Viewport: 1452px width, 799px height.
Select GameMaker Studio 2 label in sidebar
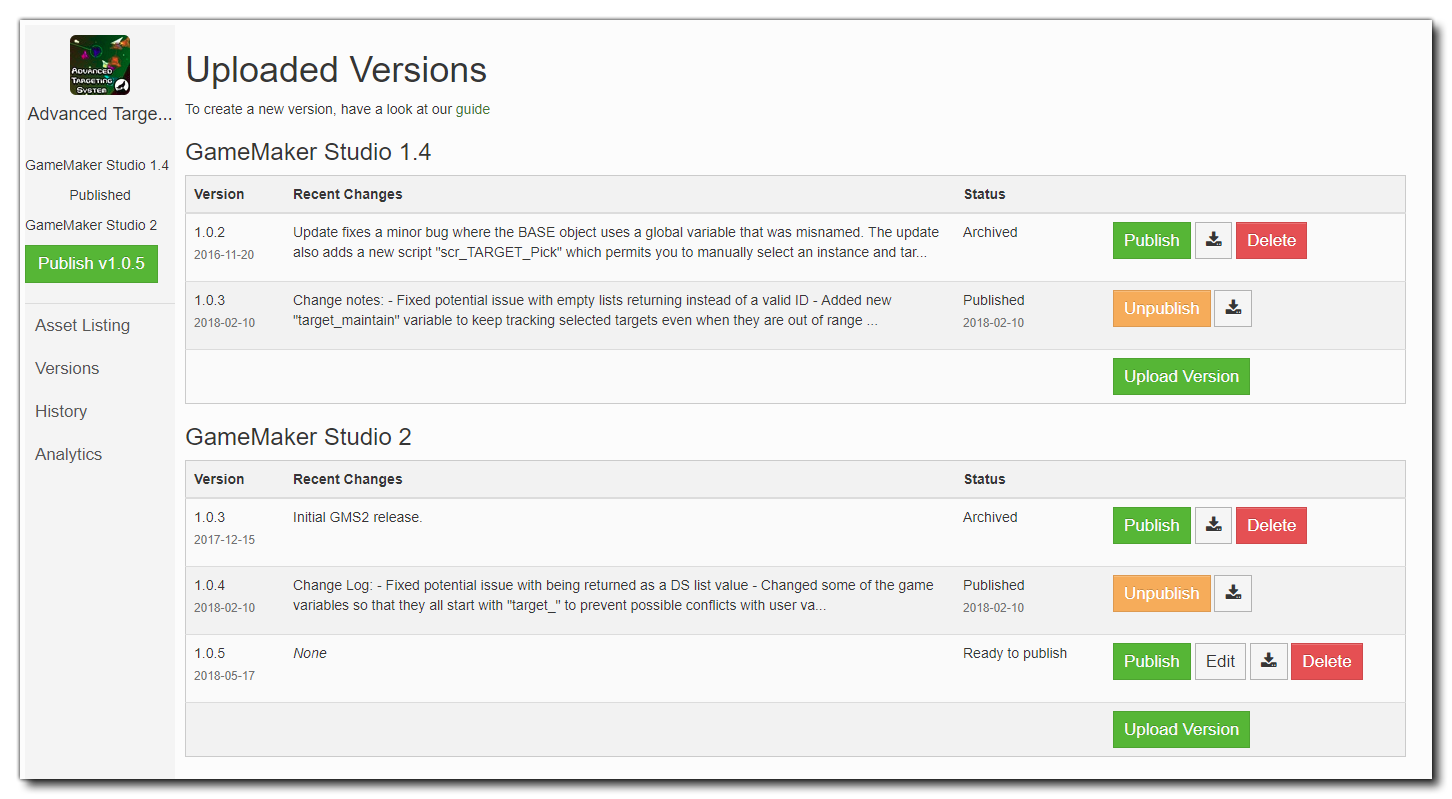point(91,225)
